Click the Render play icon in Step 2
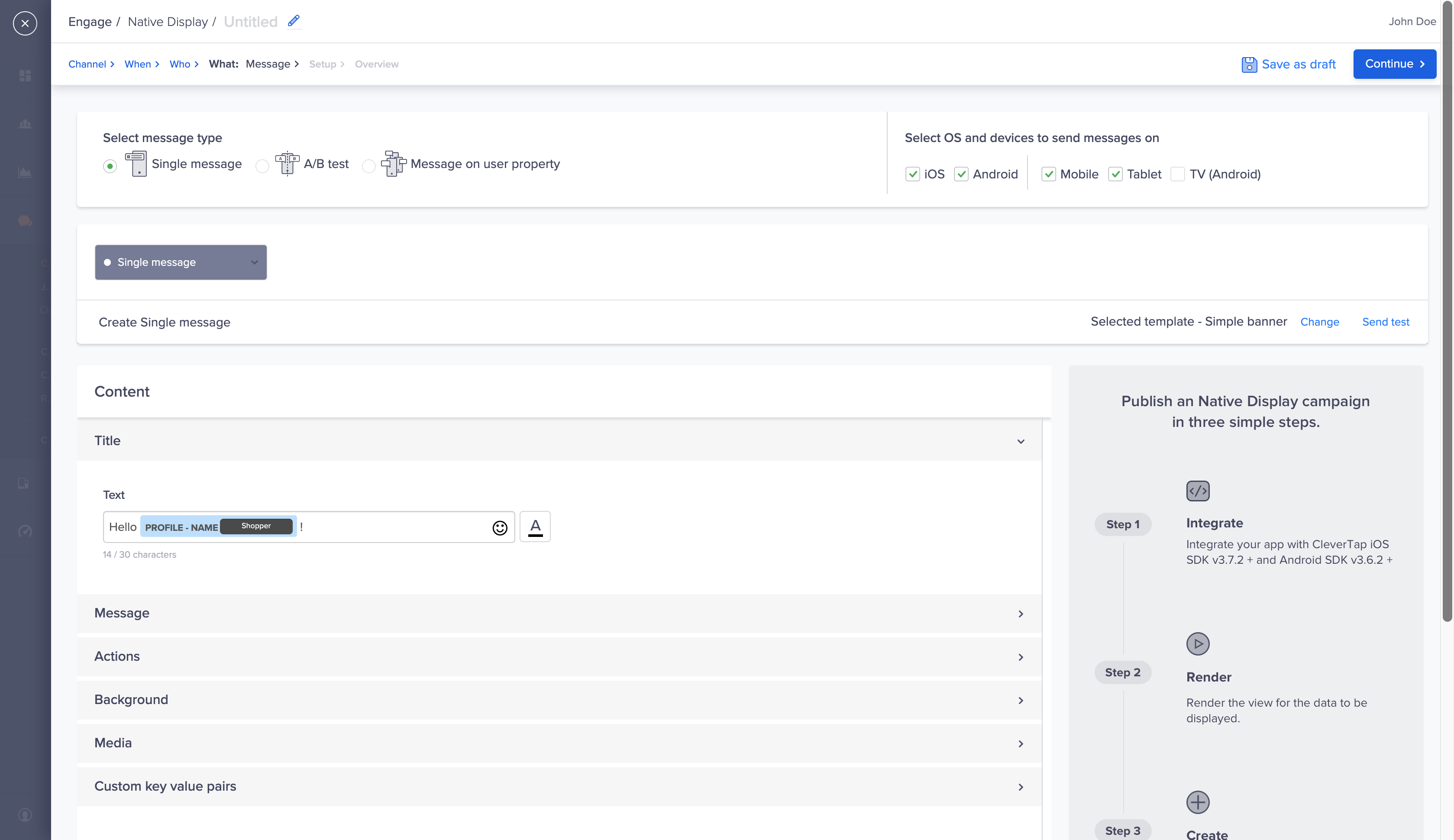 pyautogui.click(x=1197, y=643)
